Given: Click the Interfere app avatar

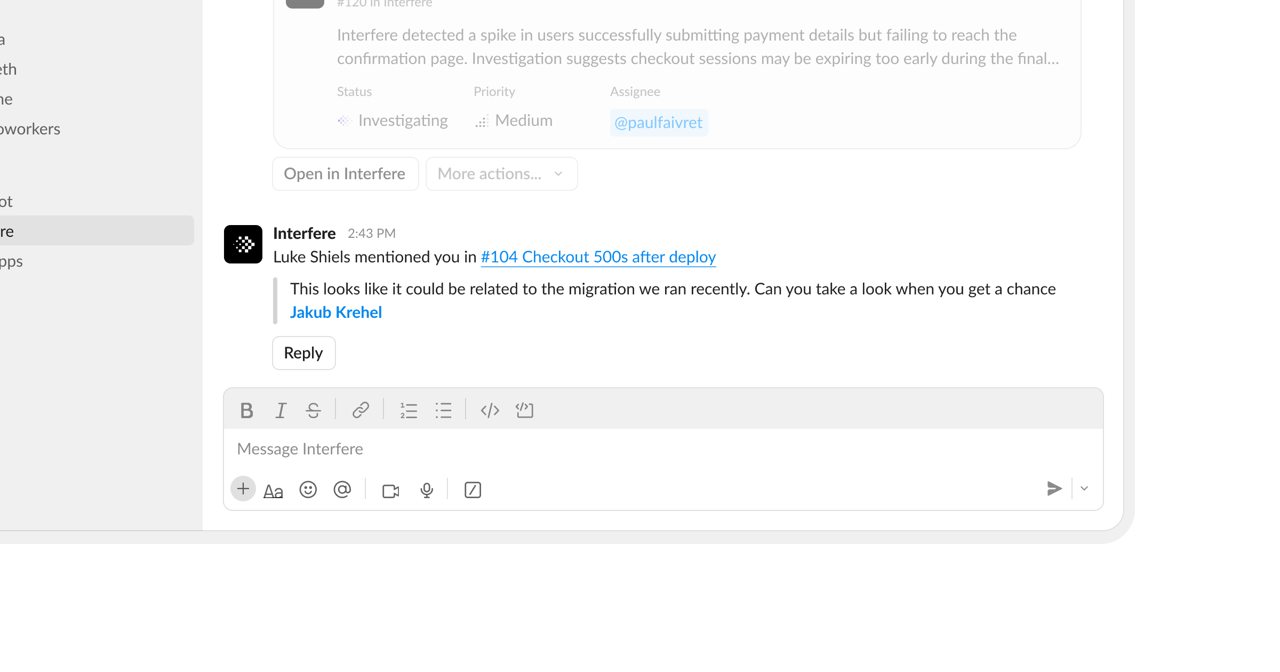Looking at the screenshot, I should click(243, 244).
